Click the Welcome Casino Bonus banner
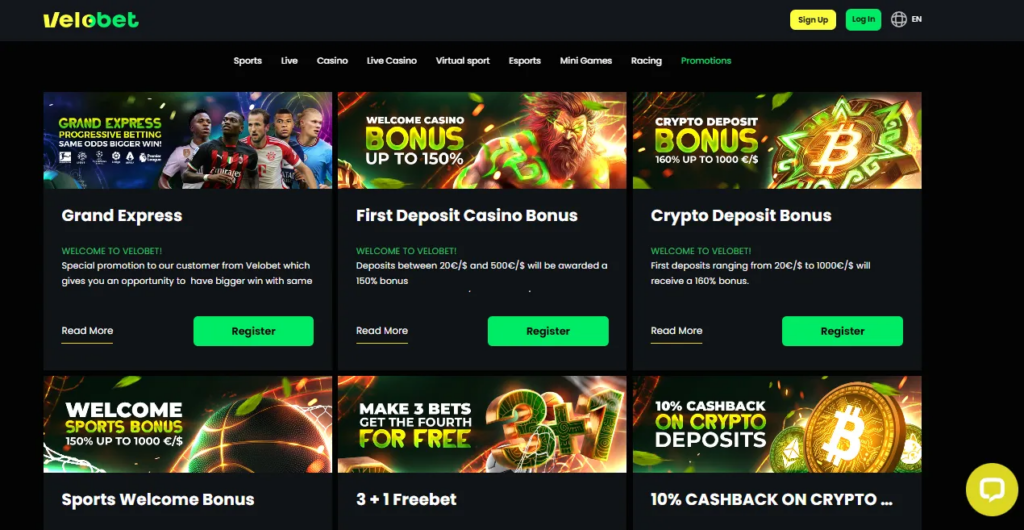The height and width of the screenshot is (530, 1024). click(482, 140)
